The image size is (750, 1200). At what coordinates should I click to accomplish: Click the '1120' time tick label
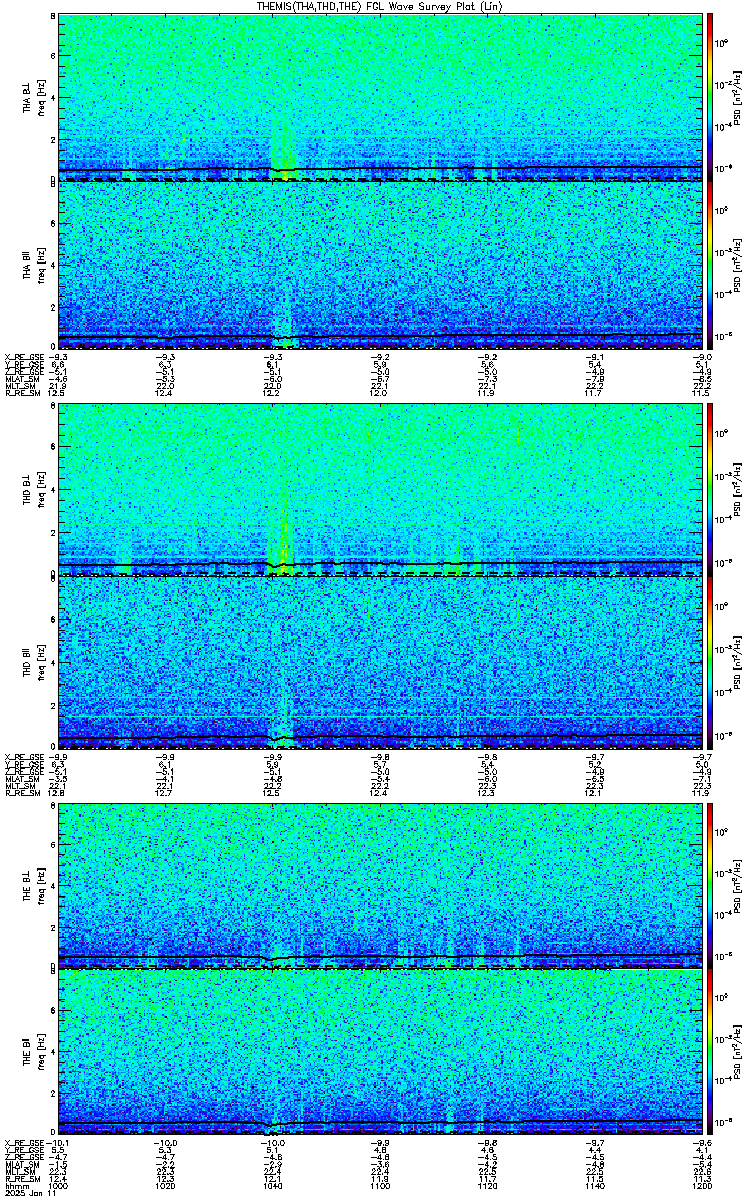pyautogui.click(x=487, y=1185)
